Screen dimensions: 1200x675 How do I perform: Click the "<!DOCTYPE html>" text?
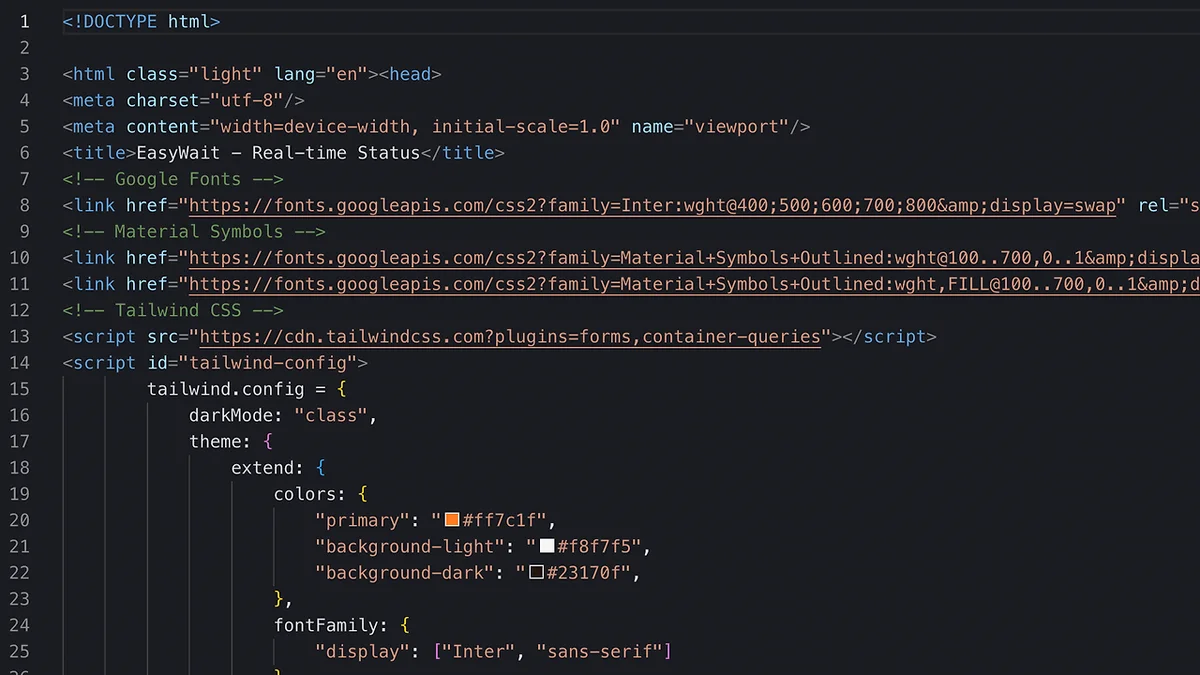tap(141, 21)
